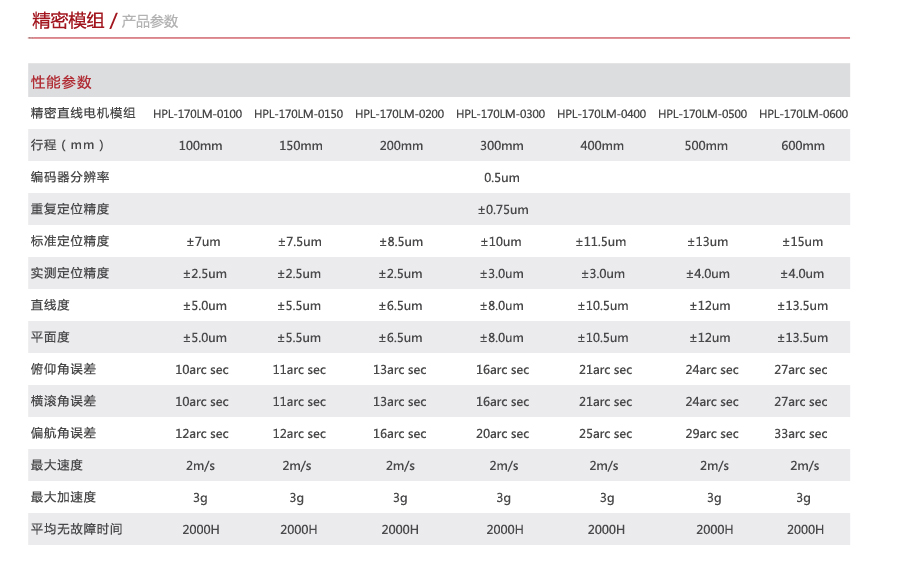Select the 性能参数 section header
The width and height of the screenshot is (899, 572).
click(61, 82)
